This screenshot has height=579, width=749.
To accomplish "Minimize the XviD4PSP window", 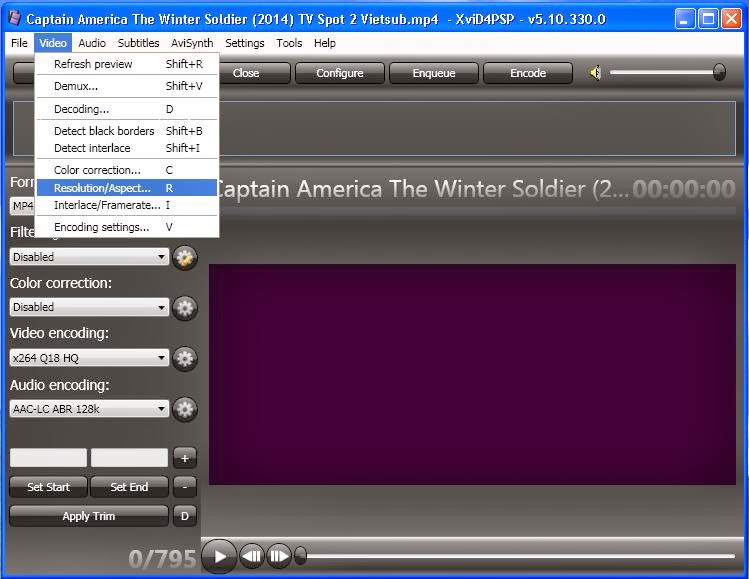I will 685,19.
